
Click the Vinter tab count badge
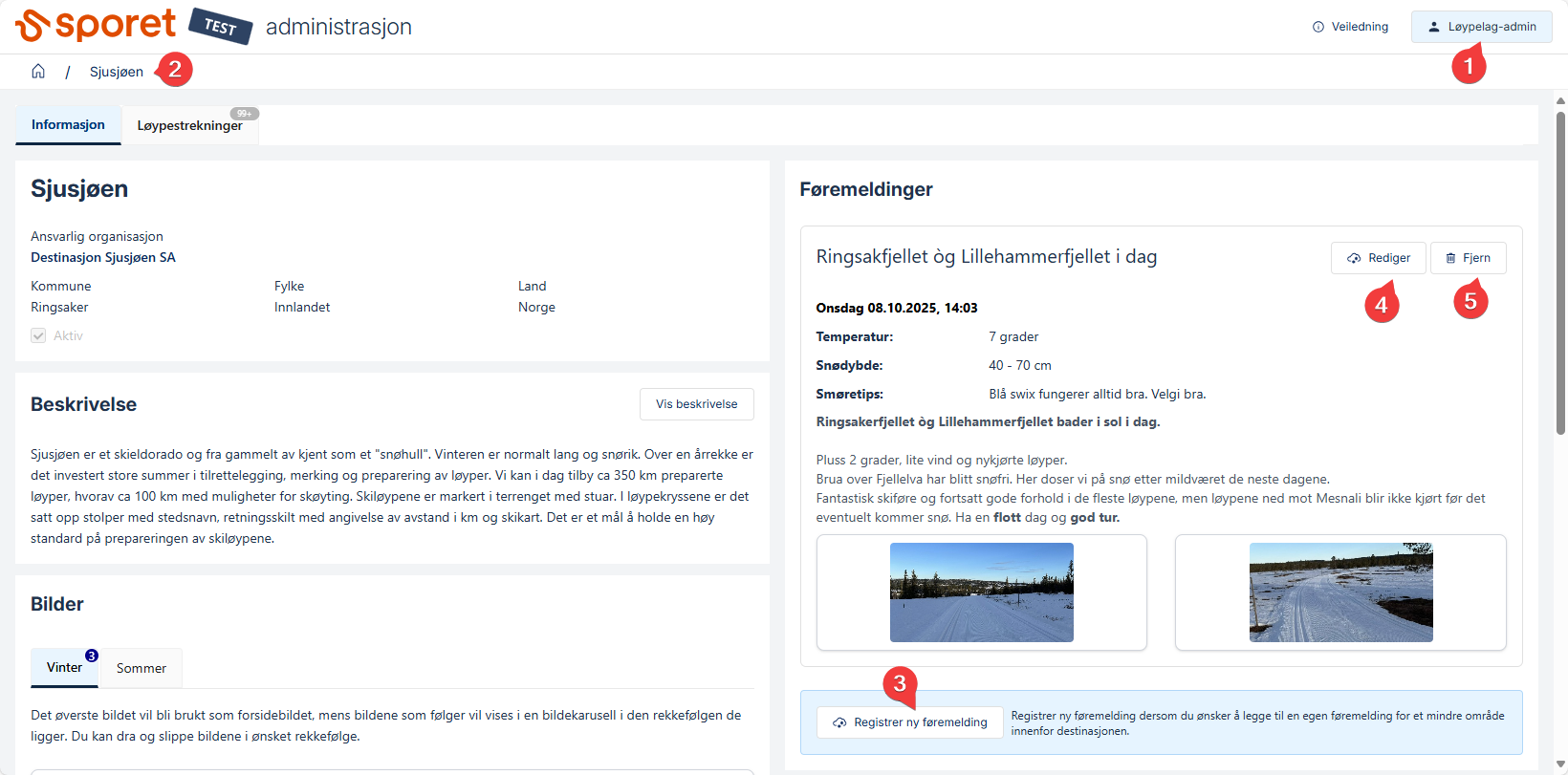(x=92, y=656)
